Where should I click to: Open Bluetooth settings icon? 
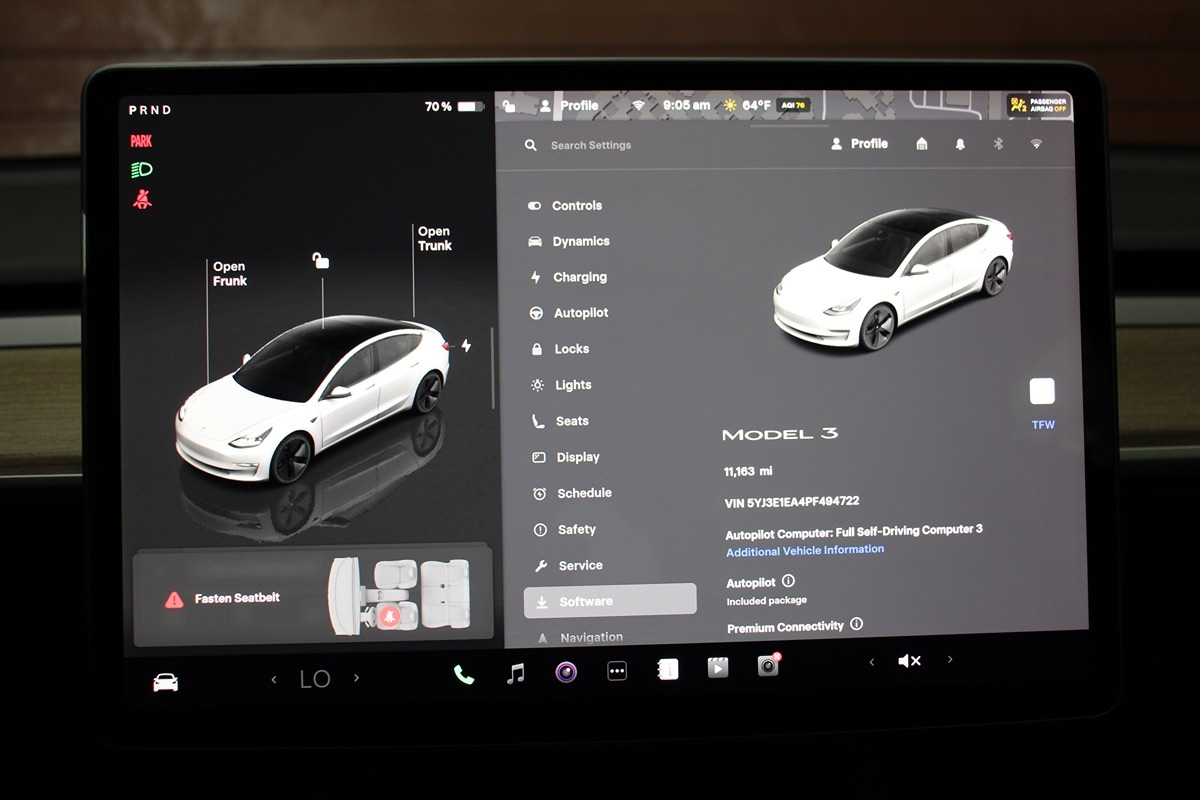[997, 144]
